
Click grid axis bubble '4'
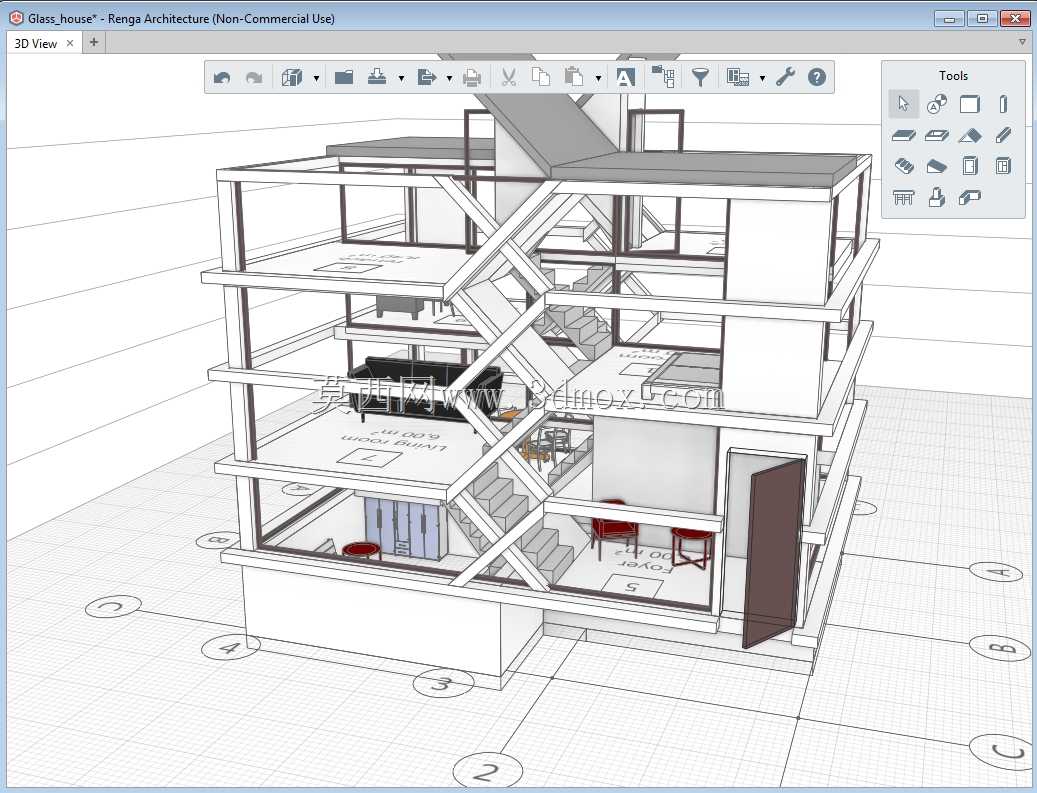click(229, 646)
